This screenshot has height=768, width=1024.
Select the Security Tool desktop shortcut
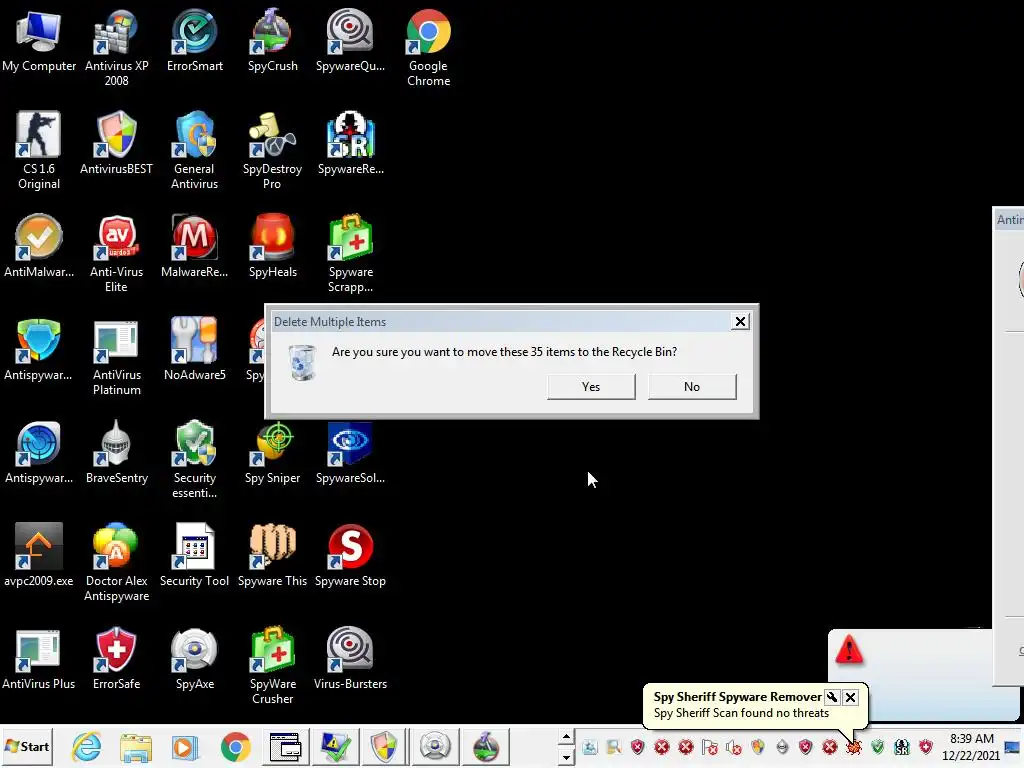click(195, 556)
